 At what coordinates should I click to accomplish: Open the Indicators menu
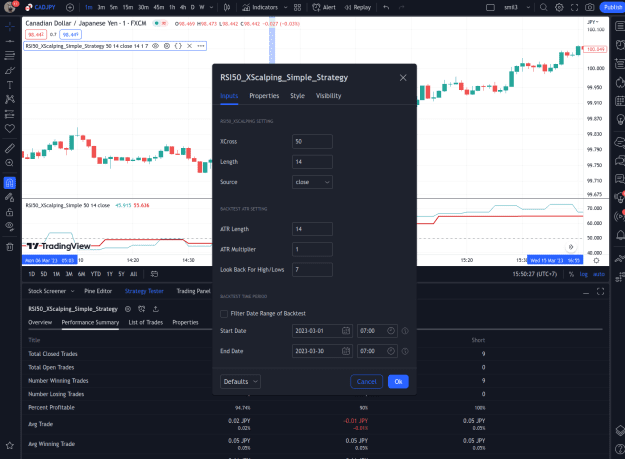pyautogui.click(x=260, y=7)
